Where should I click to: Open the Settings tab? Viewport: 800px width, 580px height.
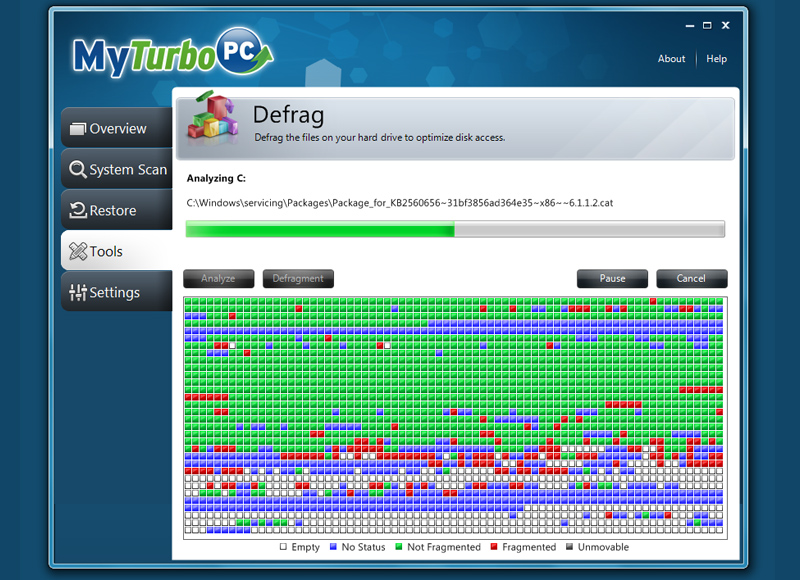[114, 293]
